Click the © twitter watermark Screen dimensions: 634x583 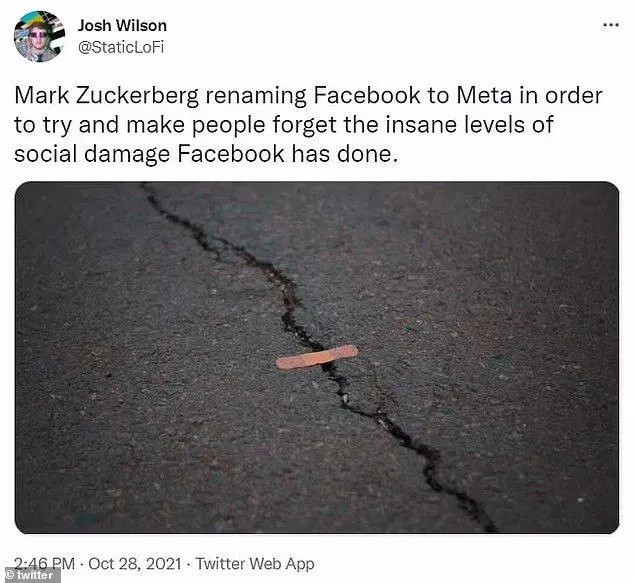tap(30, 575)
